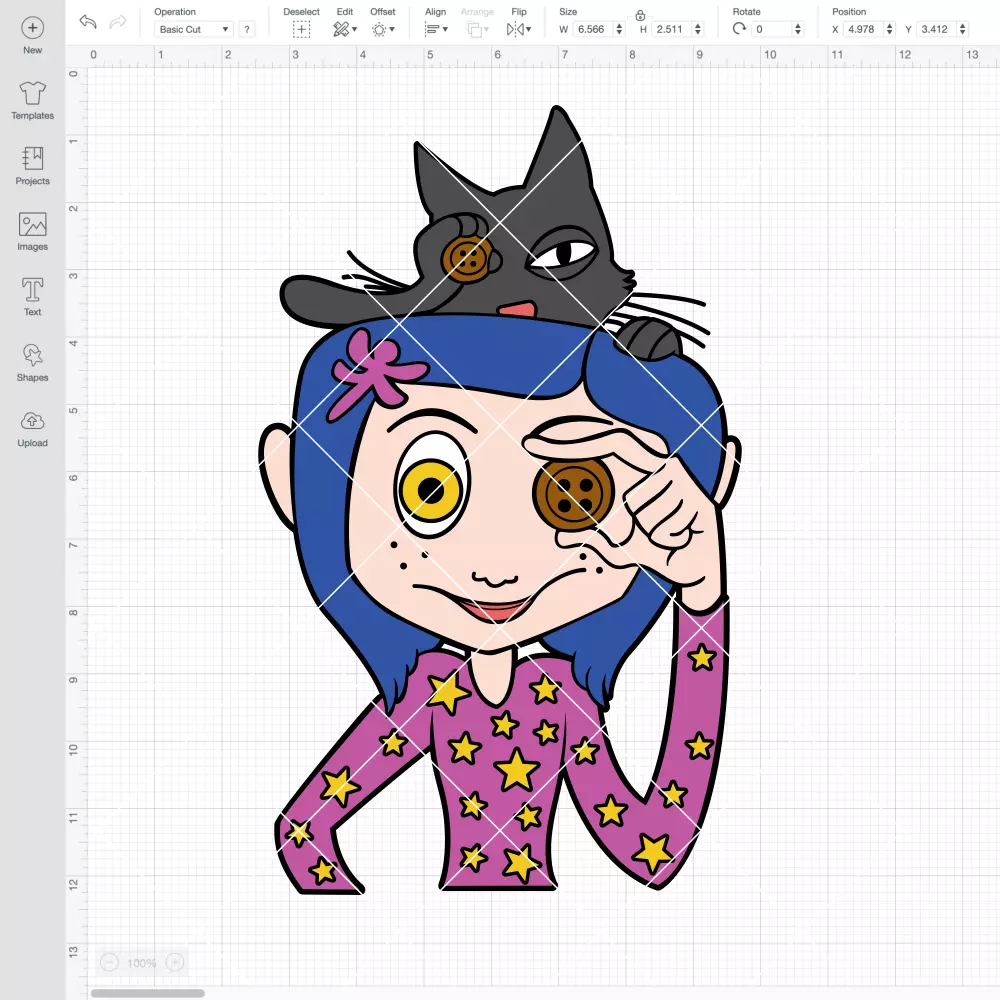Click the Rotate angle field

pos(772,29)
